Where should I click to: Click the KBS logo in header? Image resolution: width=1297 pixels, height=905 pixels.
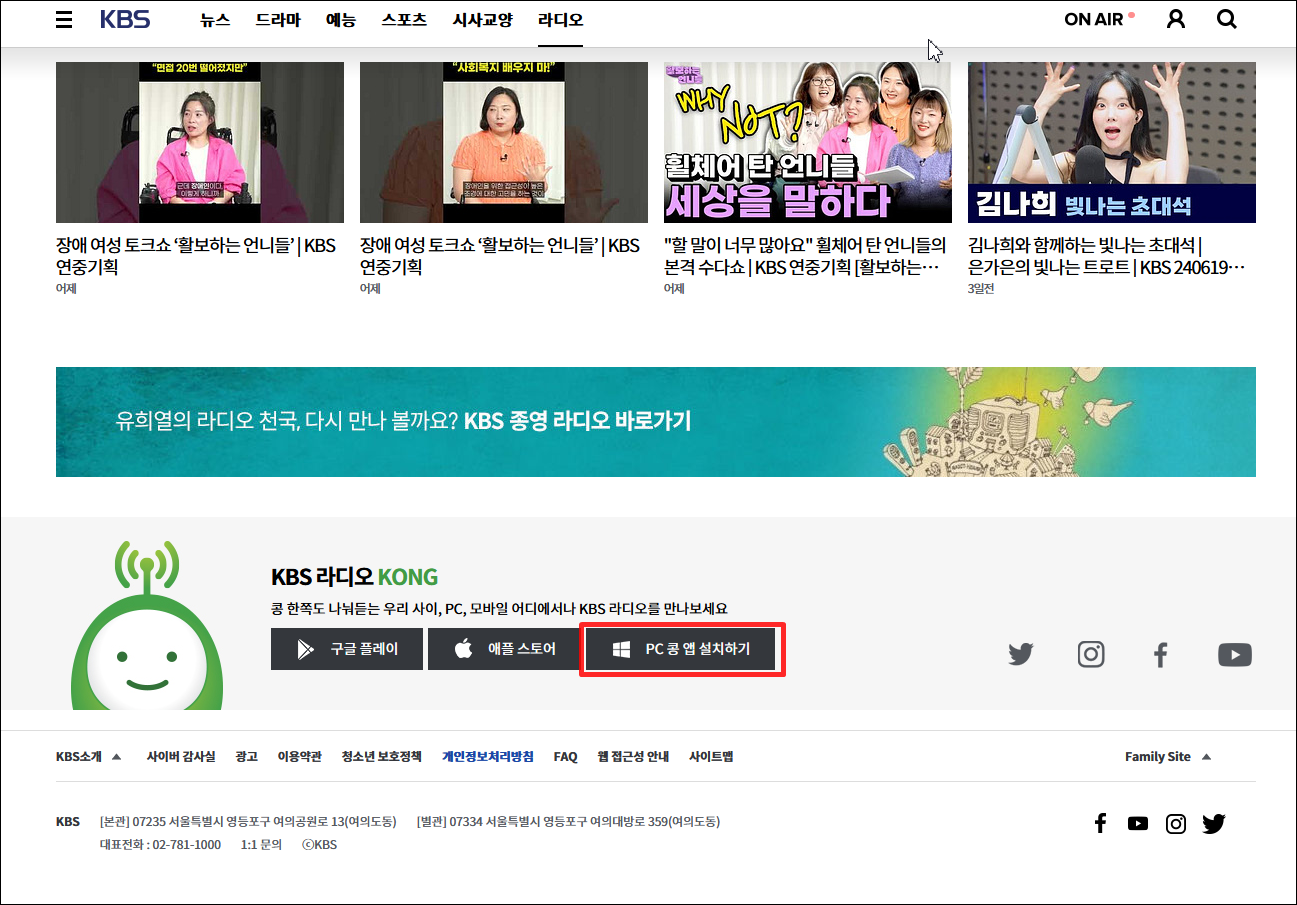125,19
